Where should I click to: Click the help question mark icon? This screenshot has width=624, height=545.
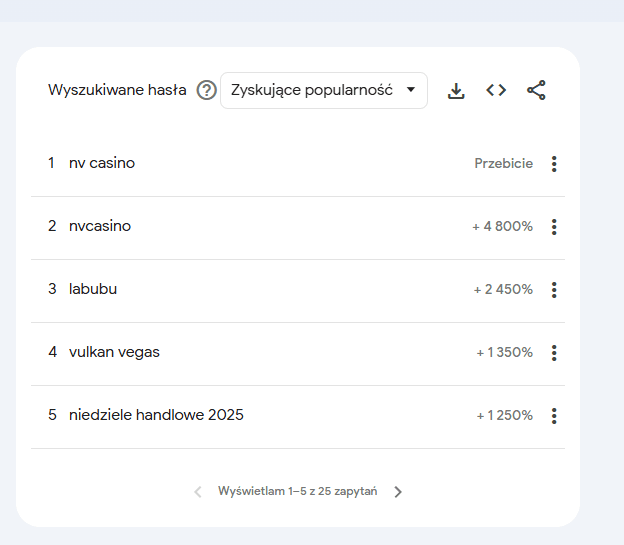tap(207, 90)
